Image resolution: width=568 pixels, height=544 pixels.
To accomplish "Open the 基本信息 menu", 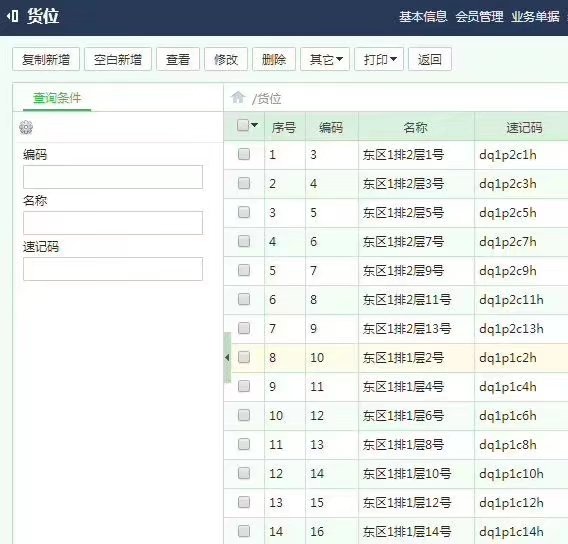I will coord(423,16).
